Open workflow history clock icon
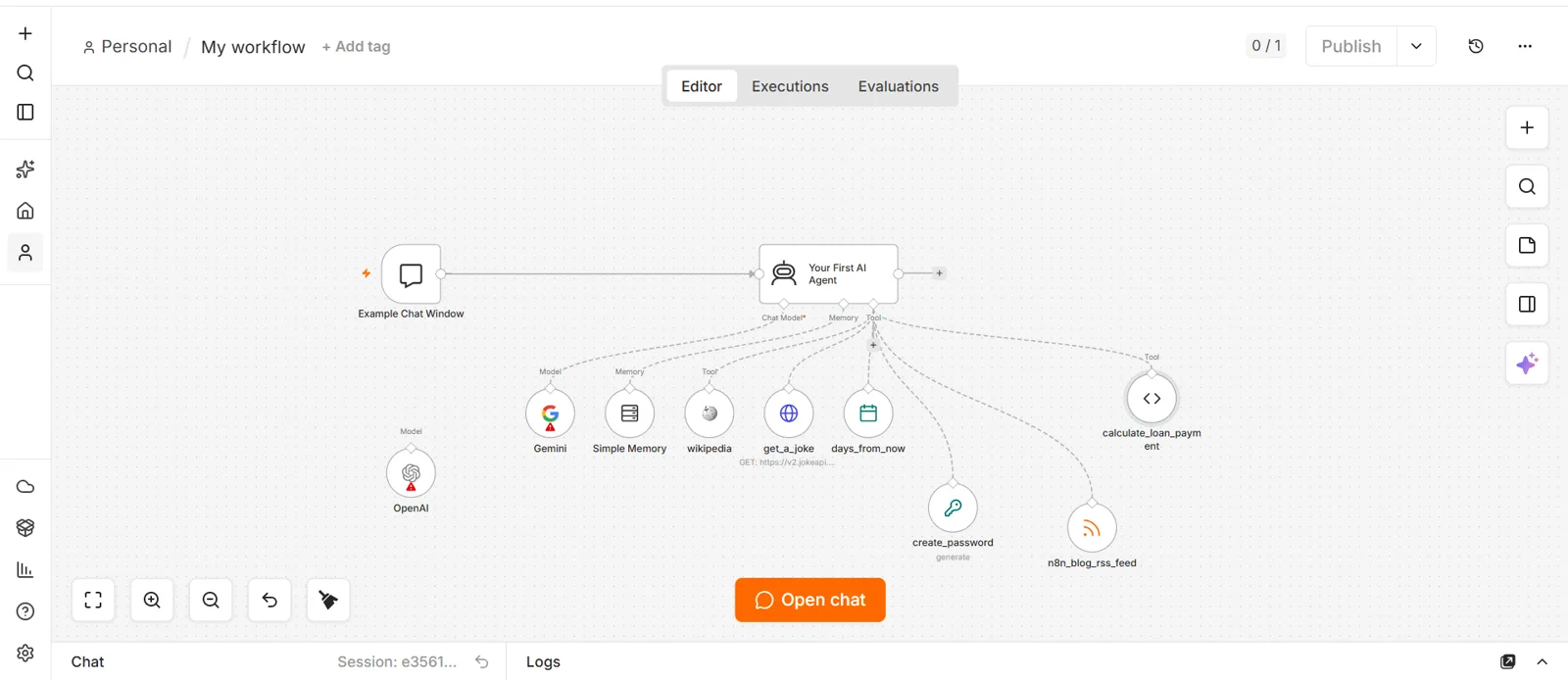Image resolution: width=1568 pixels, height=680 pixels. pyautogui.click(x=1476, y=46)
